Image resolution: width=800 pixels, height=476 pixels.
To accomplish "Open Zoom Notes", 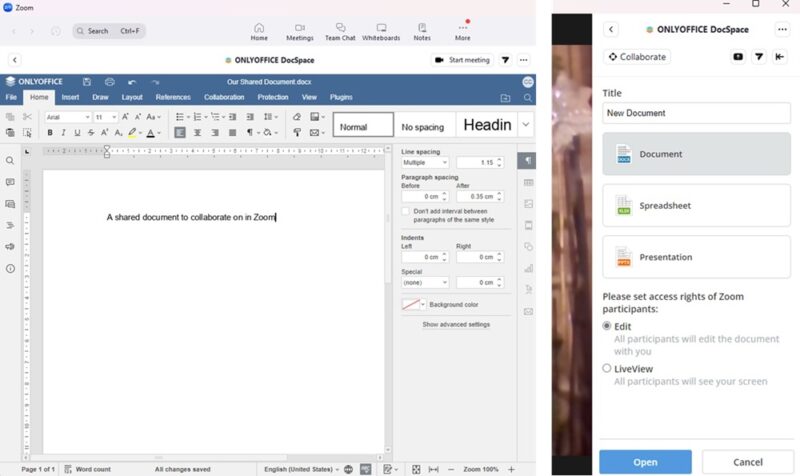I will pos(422,32).
